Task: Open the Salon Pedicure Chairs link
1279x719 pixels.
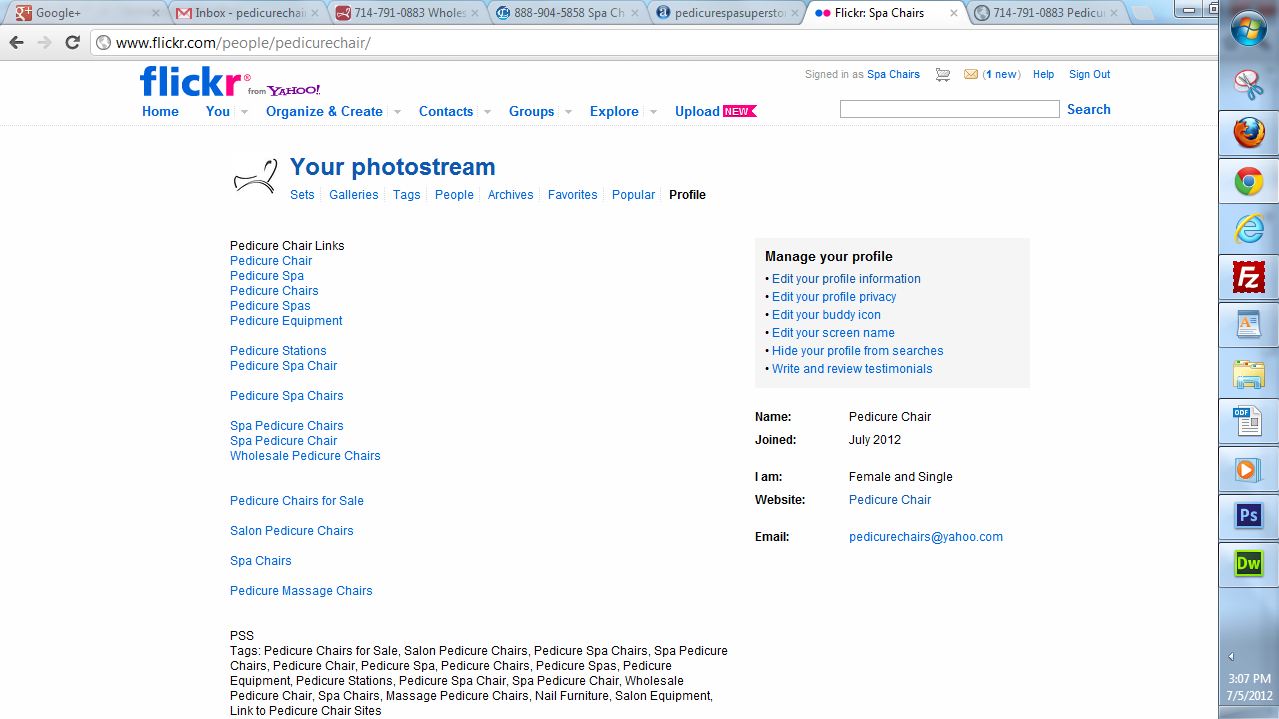Action: pos(292,531)
